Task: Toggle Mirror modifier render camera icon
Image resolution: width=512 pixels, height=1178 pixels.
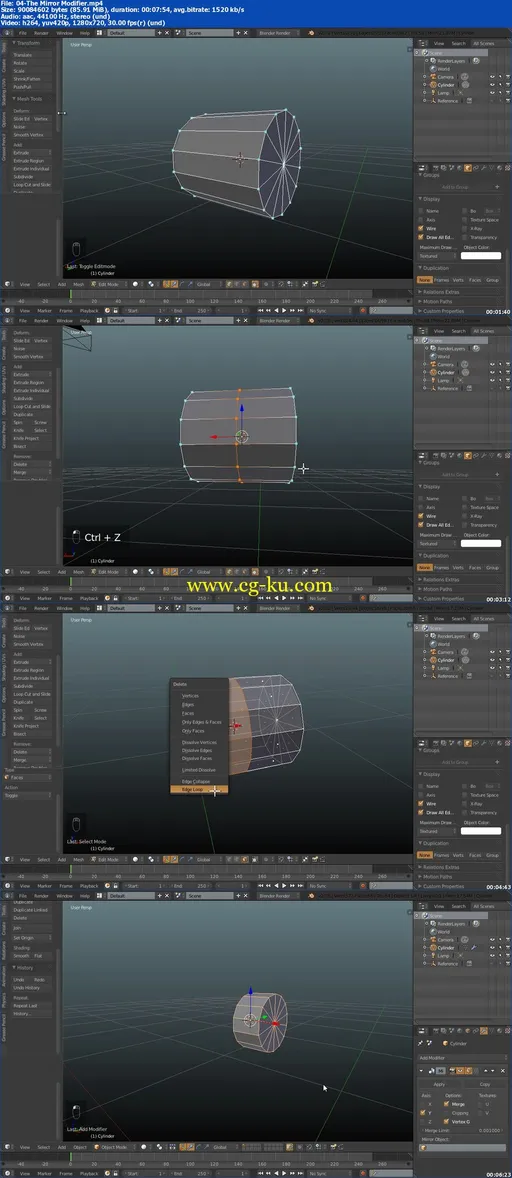Action: (x=453, y=1071)
